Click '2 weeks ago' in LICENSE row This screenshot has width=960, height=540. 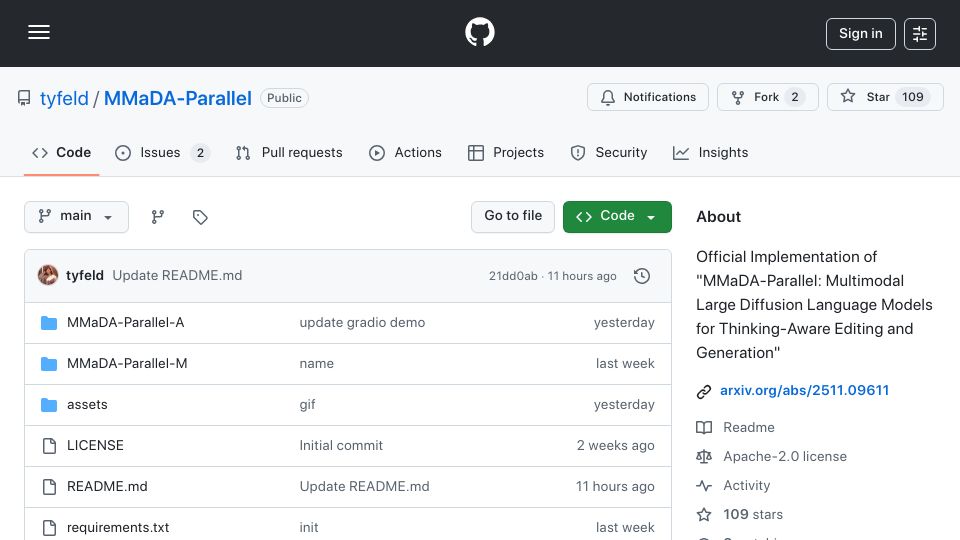point(615,446)
